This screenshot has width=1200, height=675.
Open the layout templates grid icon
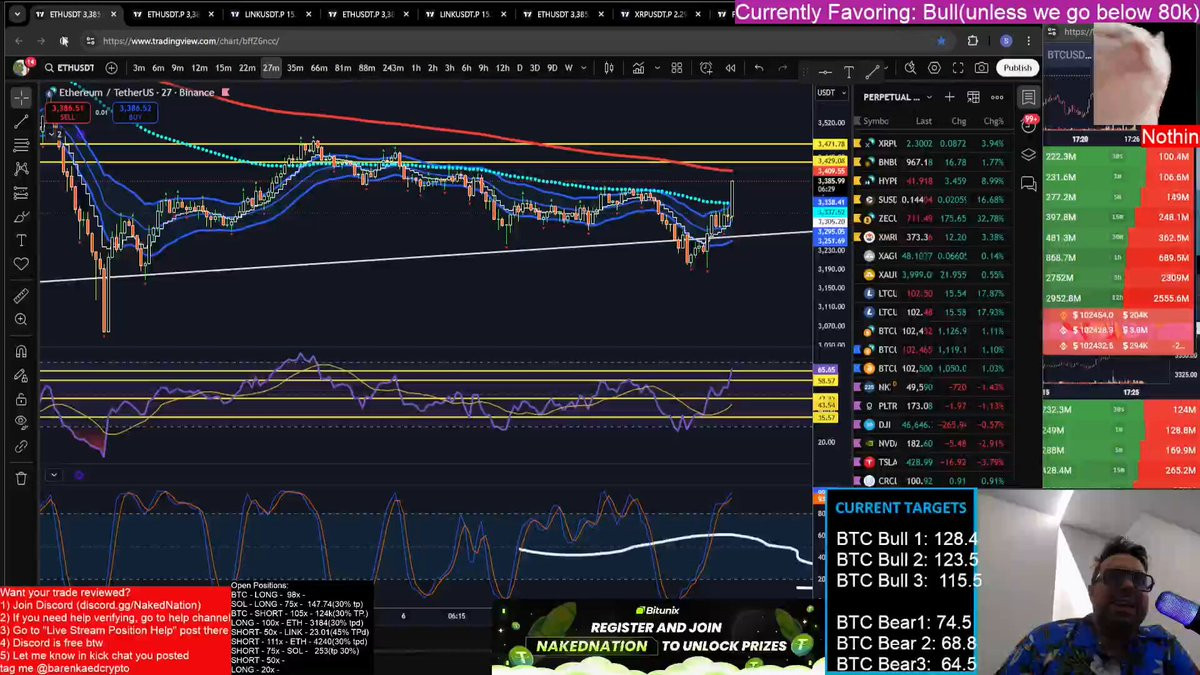point(677,68)
